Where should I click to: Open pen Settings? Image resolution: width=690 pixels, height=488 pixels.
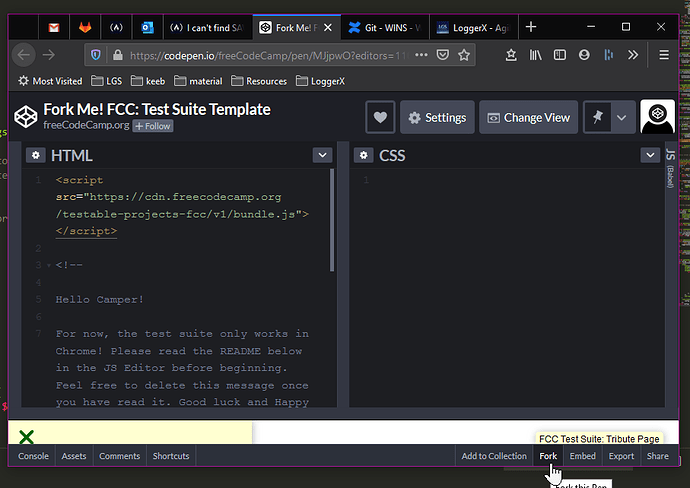[437, 117]
